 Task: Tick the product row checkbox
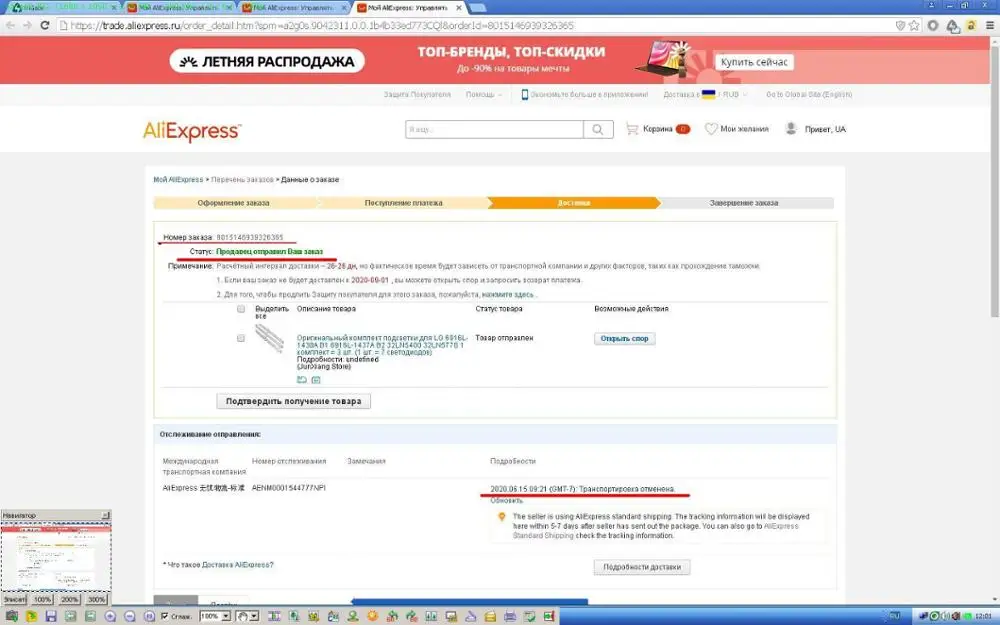tap(240, 338)
